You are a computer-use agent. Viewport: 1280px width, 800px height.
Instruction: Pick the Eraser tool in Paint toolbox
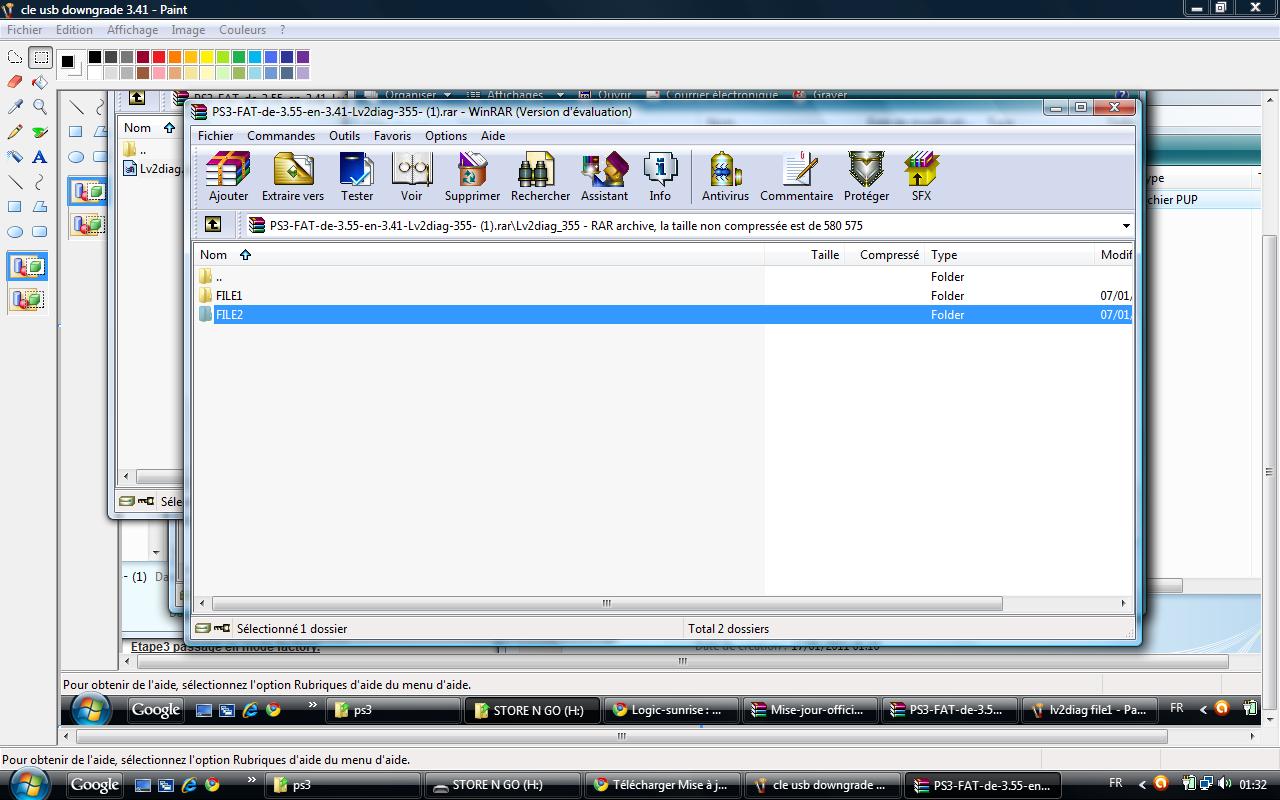point(15,82)
